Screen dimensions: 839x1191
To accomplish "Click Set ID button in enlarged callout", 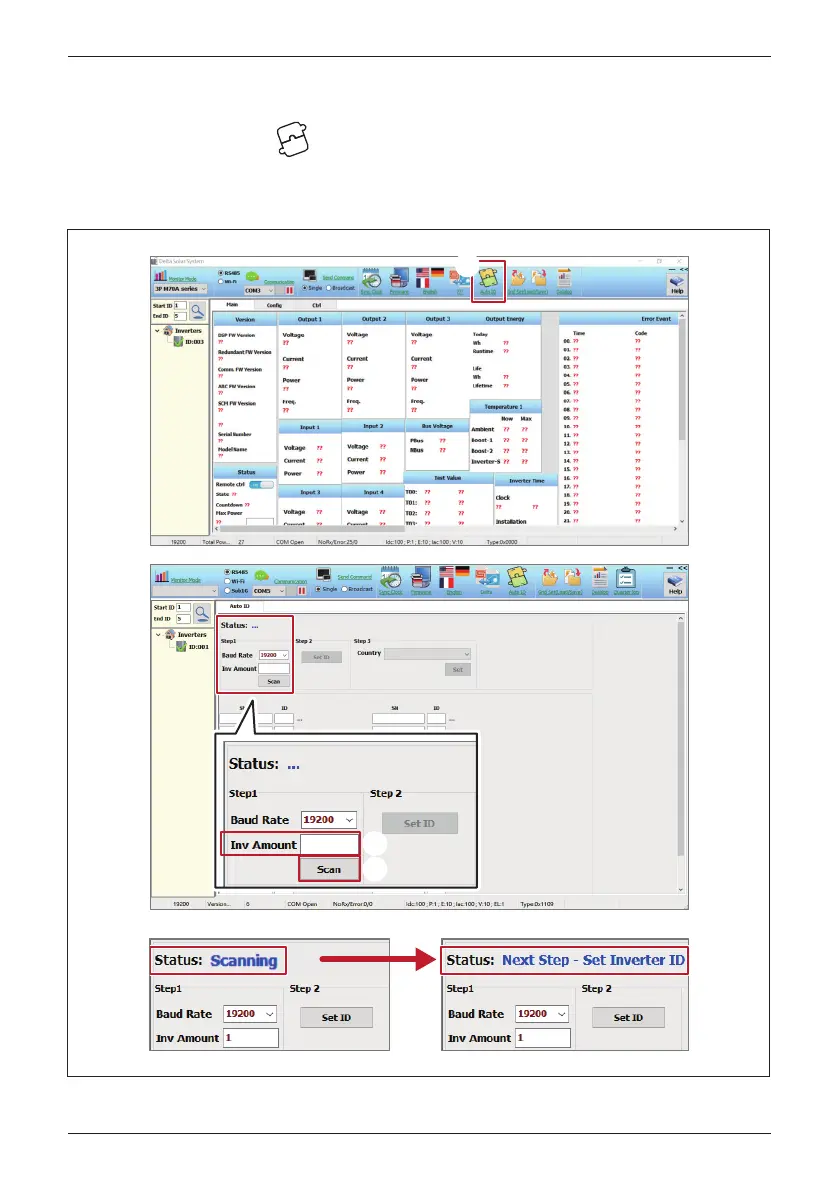I will [x=420, y=823].
